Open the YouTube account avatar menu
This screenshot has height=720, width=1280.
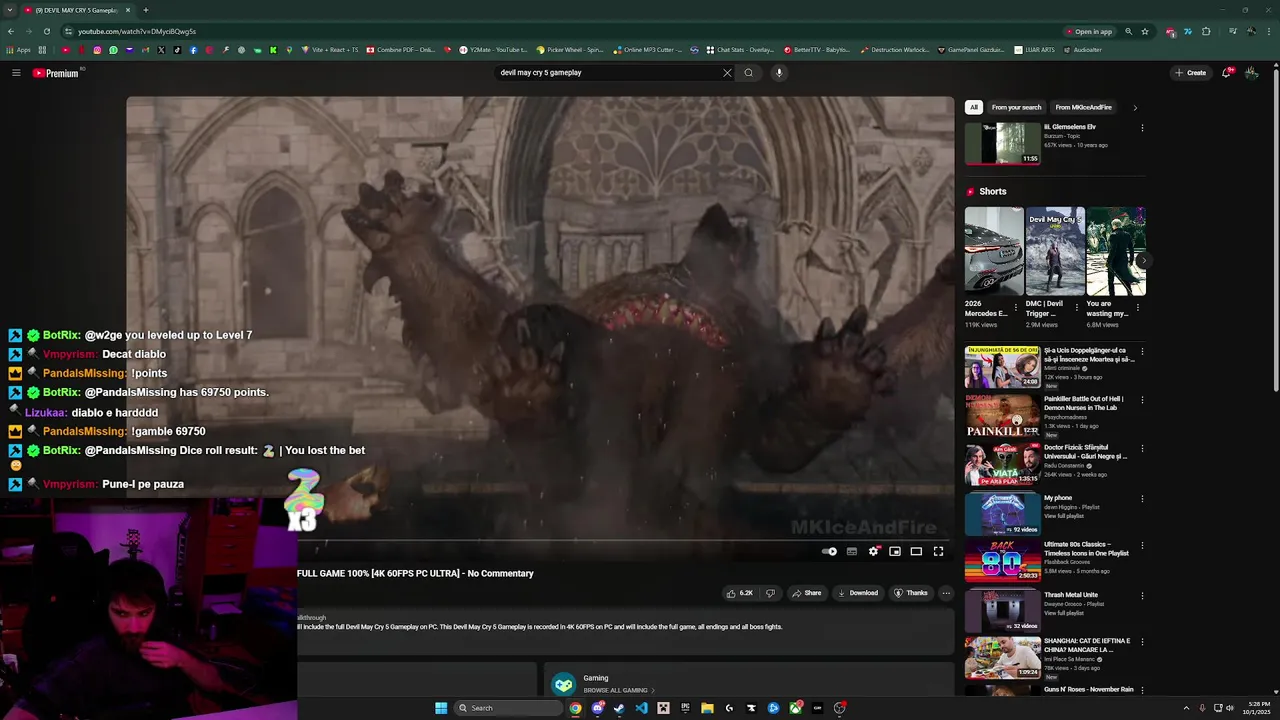tap(1251, 73)
